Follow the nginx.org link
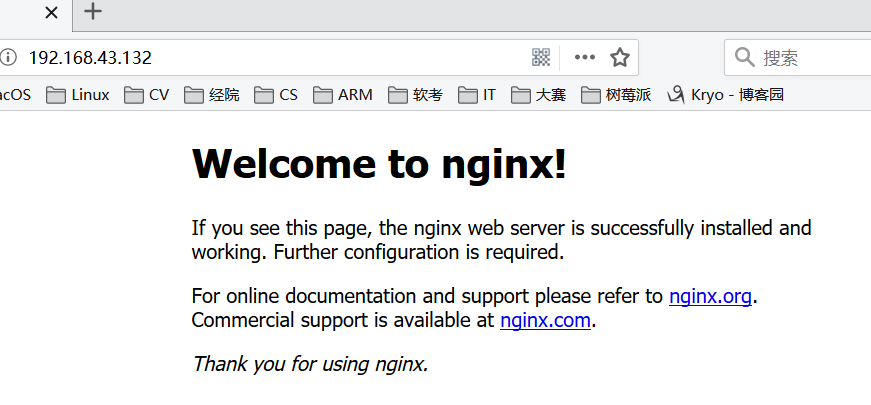 pyautogui.click(x=710, y=296)
